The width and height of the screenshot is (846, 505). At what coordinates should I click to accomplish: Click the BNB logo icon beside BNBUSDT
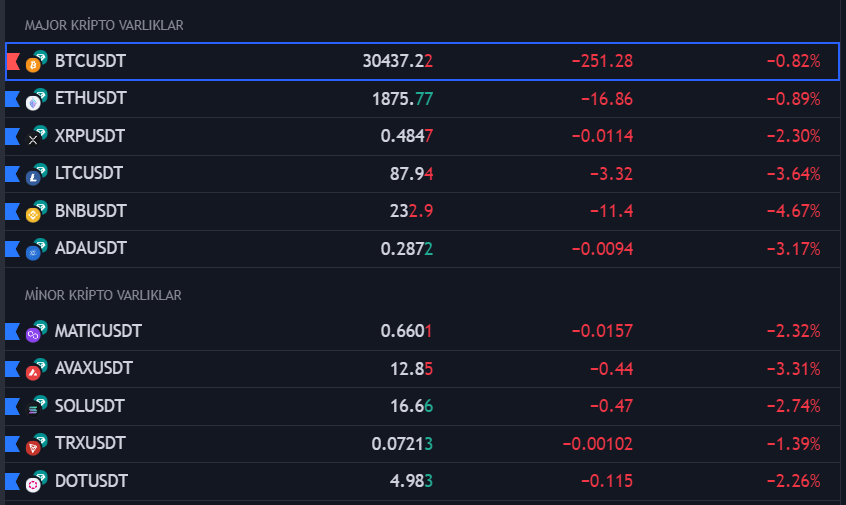[33, 215]
